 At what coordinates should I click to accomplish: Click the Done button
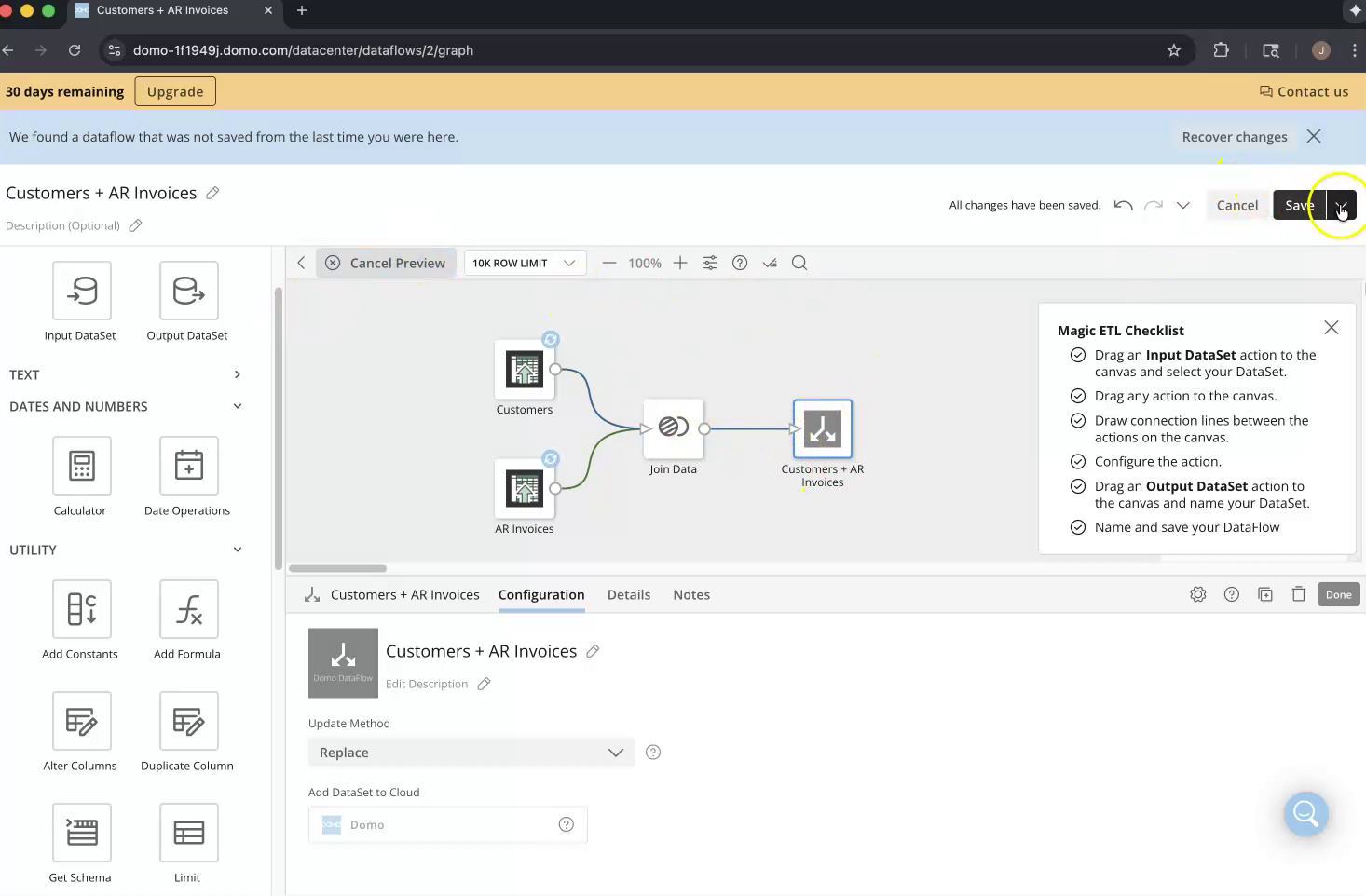1339,594
